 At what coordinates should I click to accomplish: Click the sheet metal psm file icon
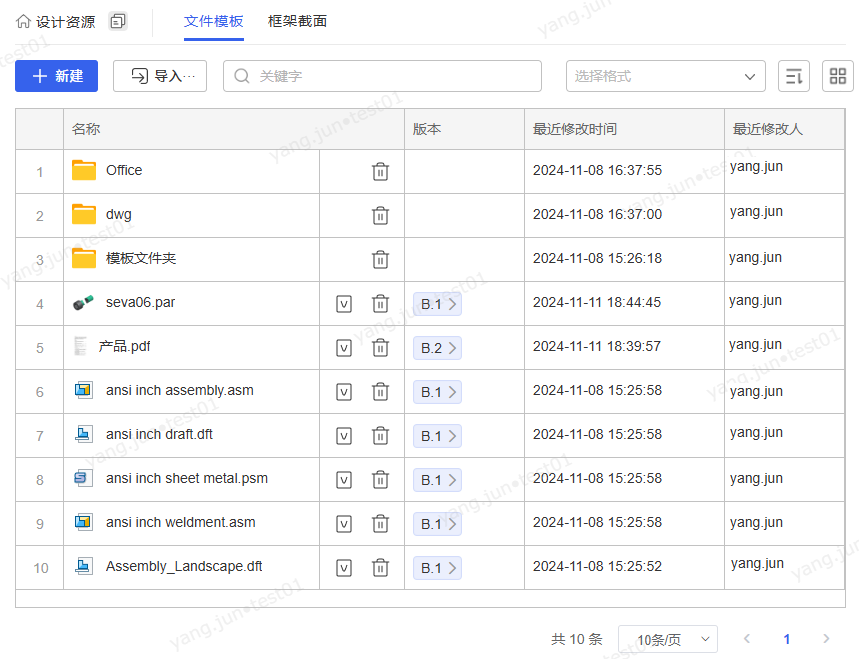(x=83, y=478)
